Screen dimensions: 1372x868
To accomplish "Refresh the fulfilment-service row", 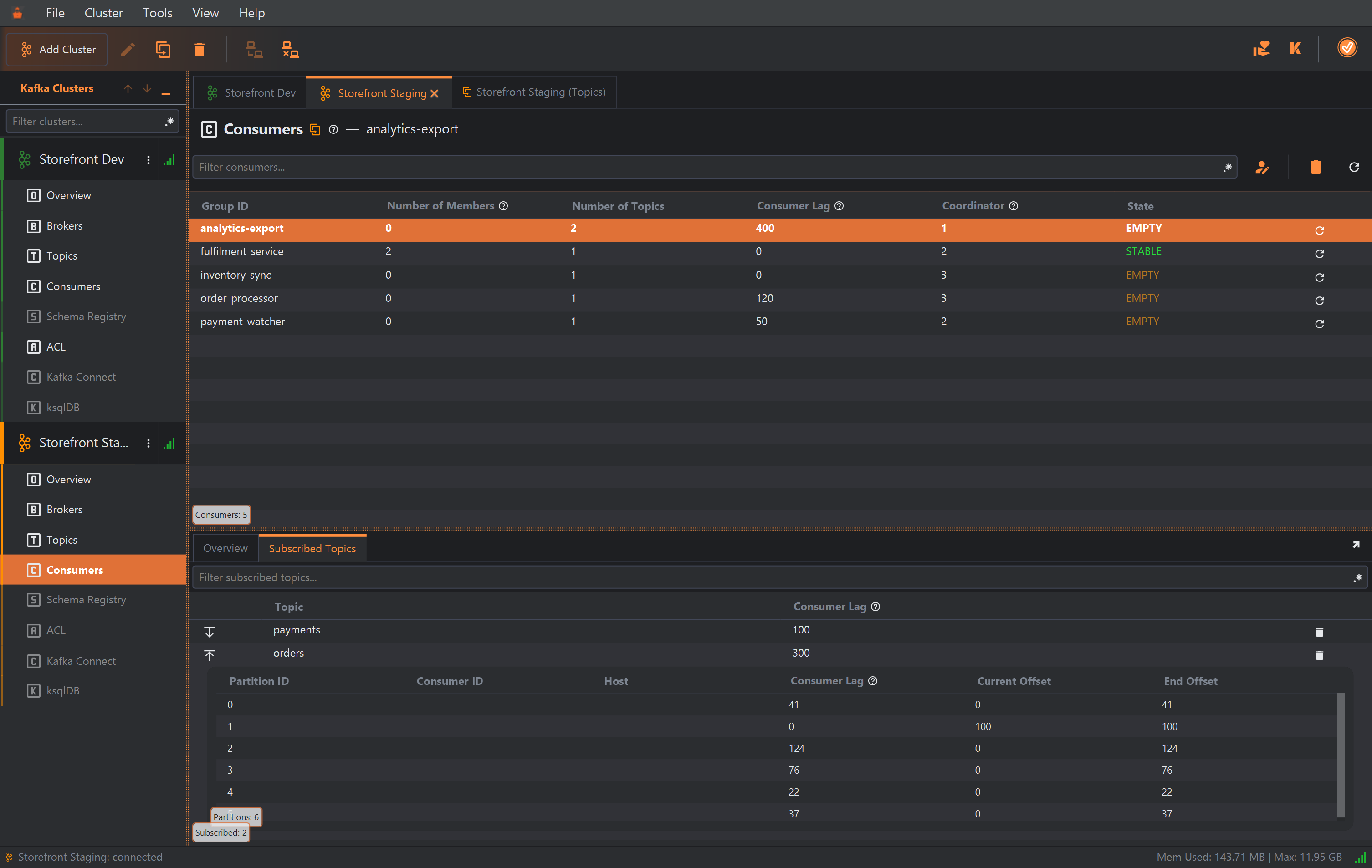I will coord(1320,254).
